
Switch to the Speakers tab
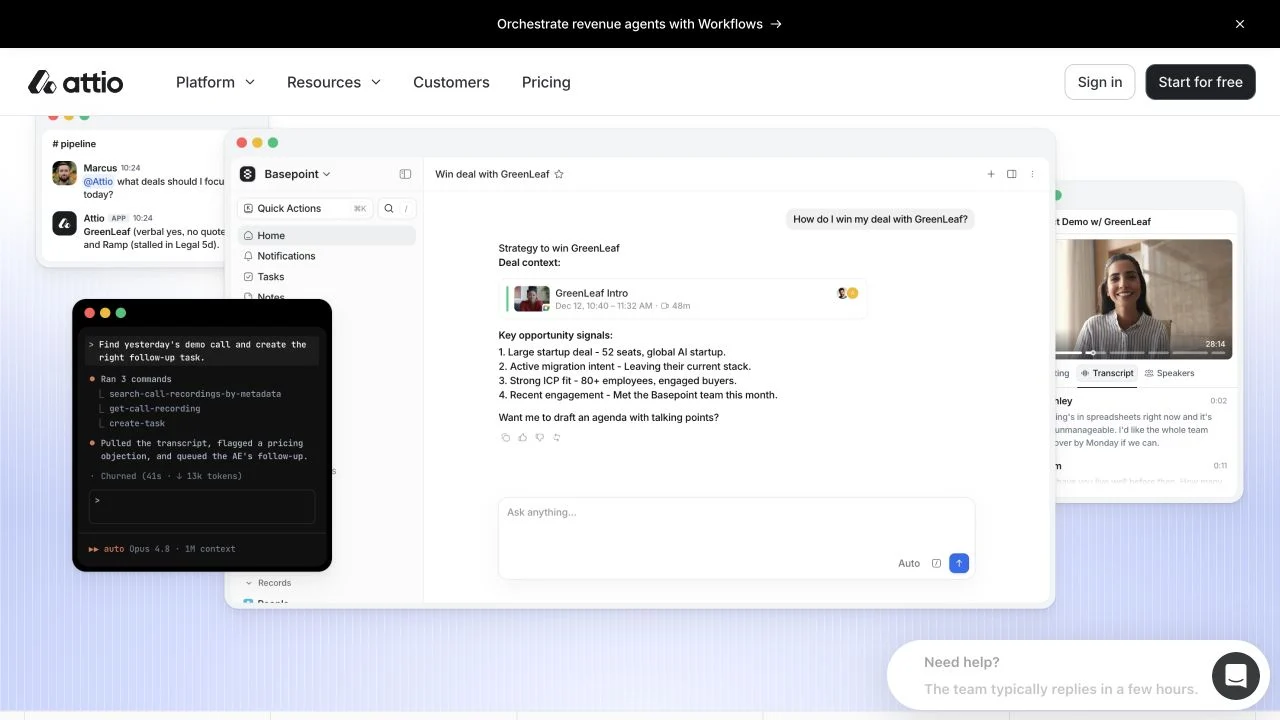click(x=1169, y=373)
